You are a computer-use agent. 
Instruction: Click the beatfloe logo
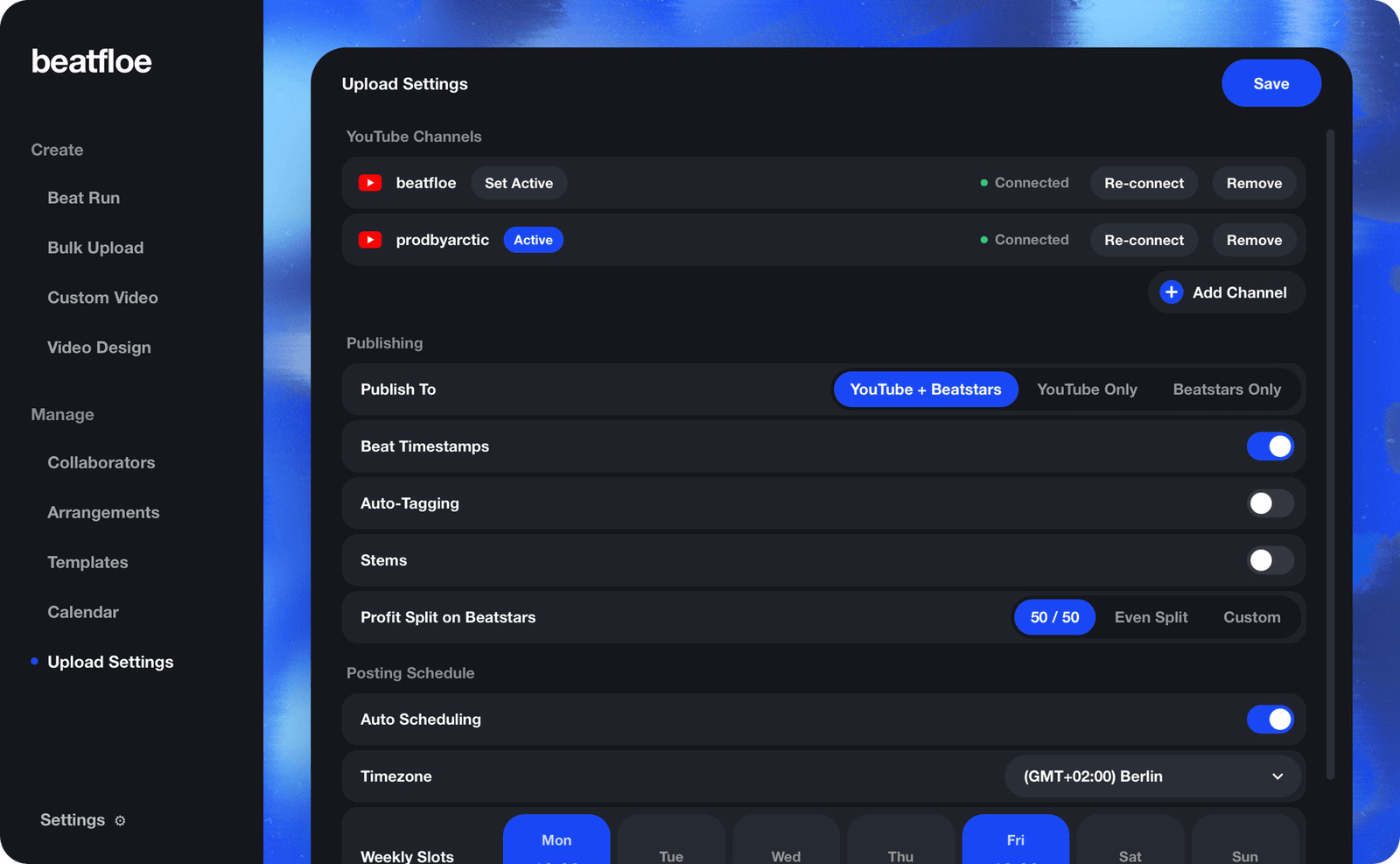click(x=92, y=61)
